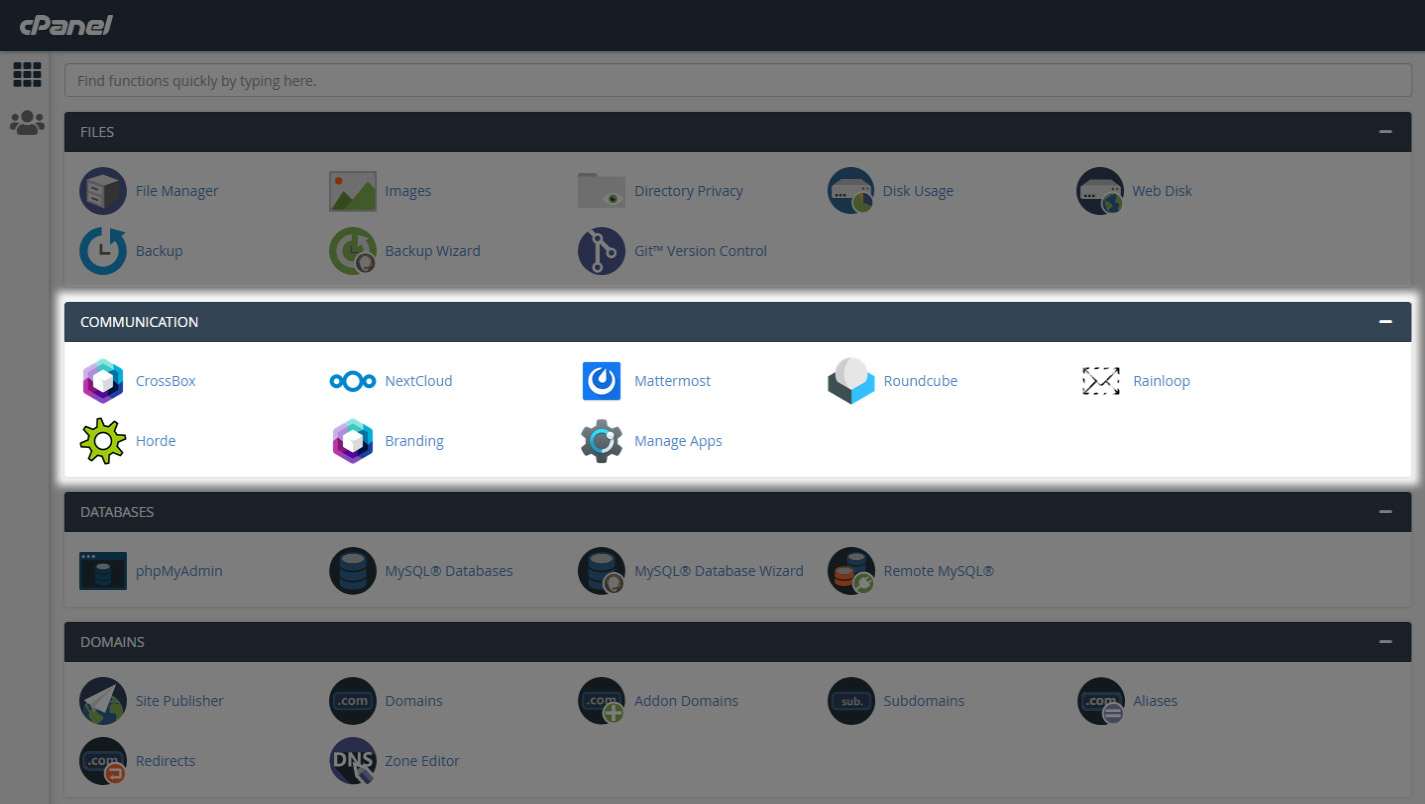This screenshot has width=1425, height=804.
Task: Launch the MySQL Database Wizard
Action: [601, 571]
